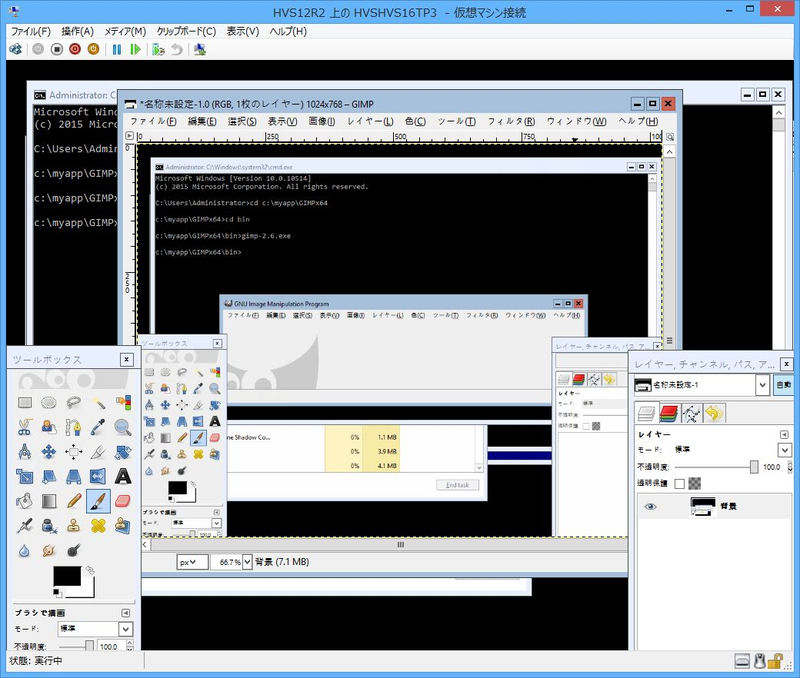The height and width of the screenshot is (678, 800).
Task: Select the Blend gradient tool in large Toolbox
Action: click(x=49, y=501)
